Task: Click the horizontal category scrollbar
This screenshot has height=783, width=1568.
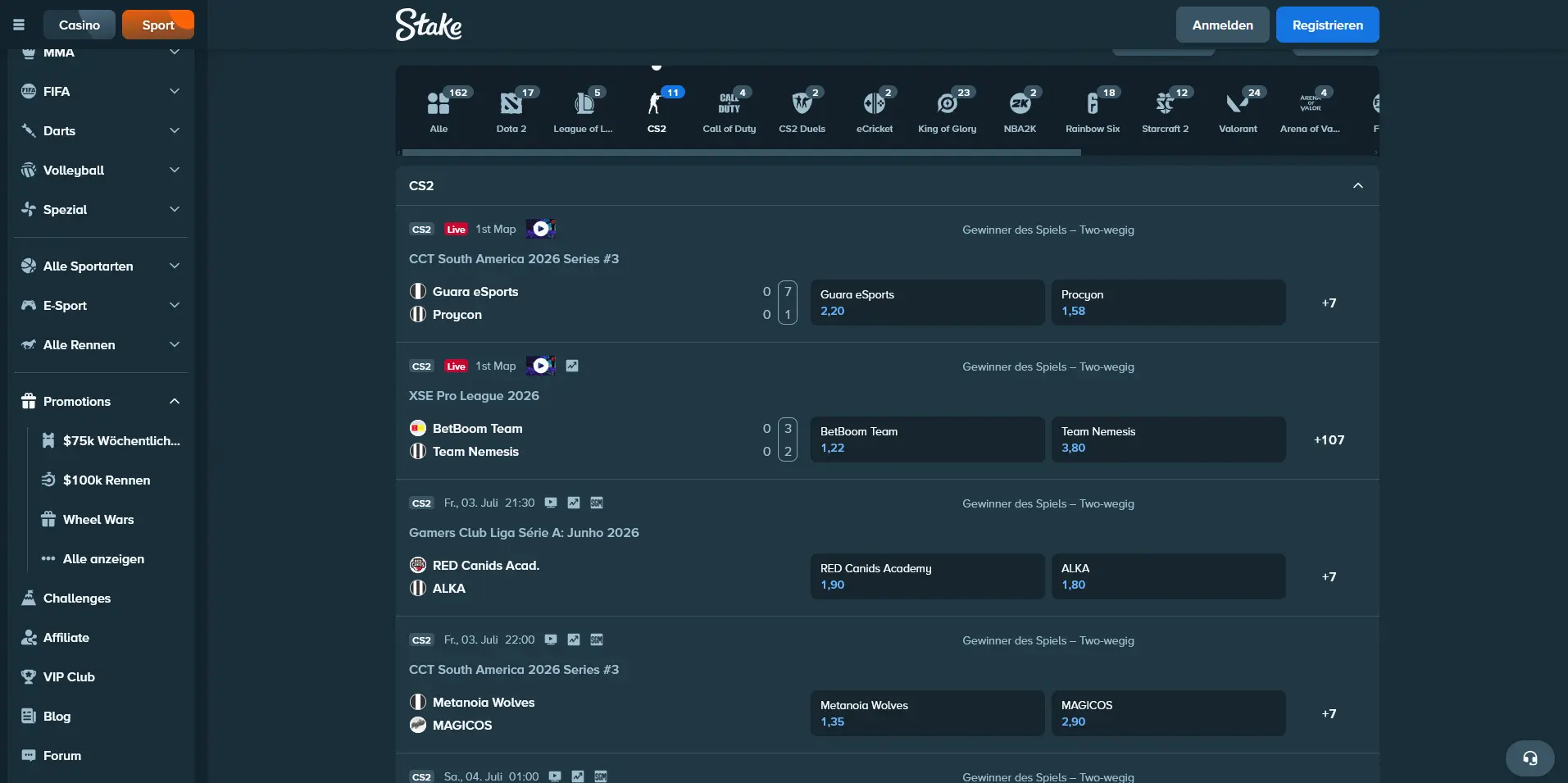Action: click(x=741, y=153)
